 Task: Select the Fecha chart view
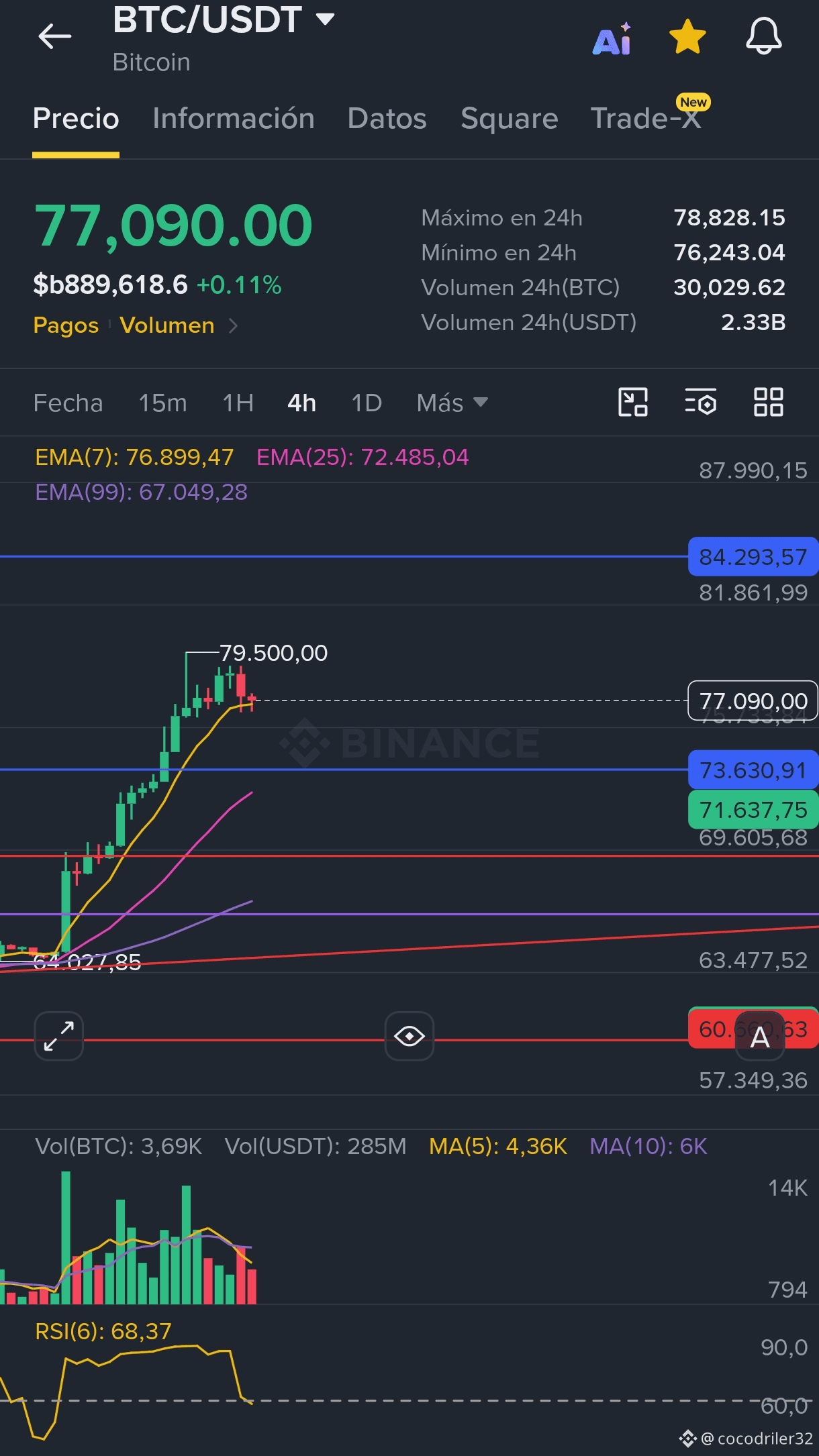coord(68,403)
